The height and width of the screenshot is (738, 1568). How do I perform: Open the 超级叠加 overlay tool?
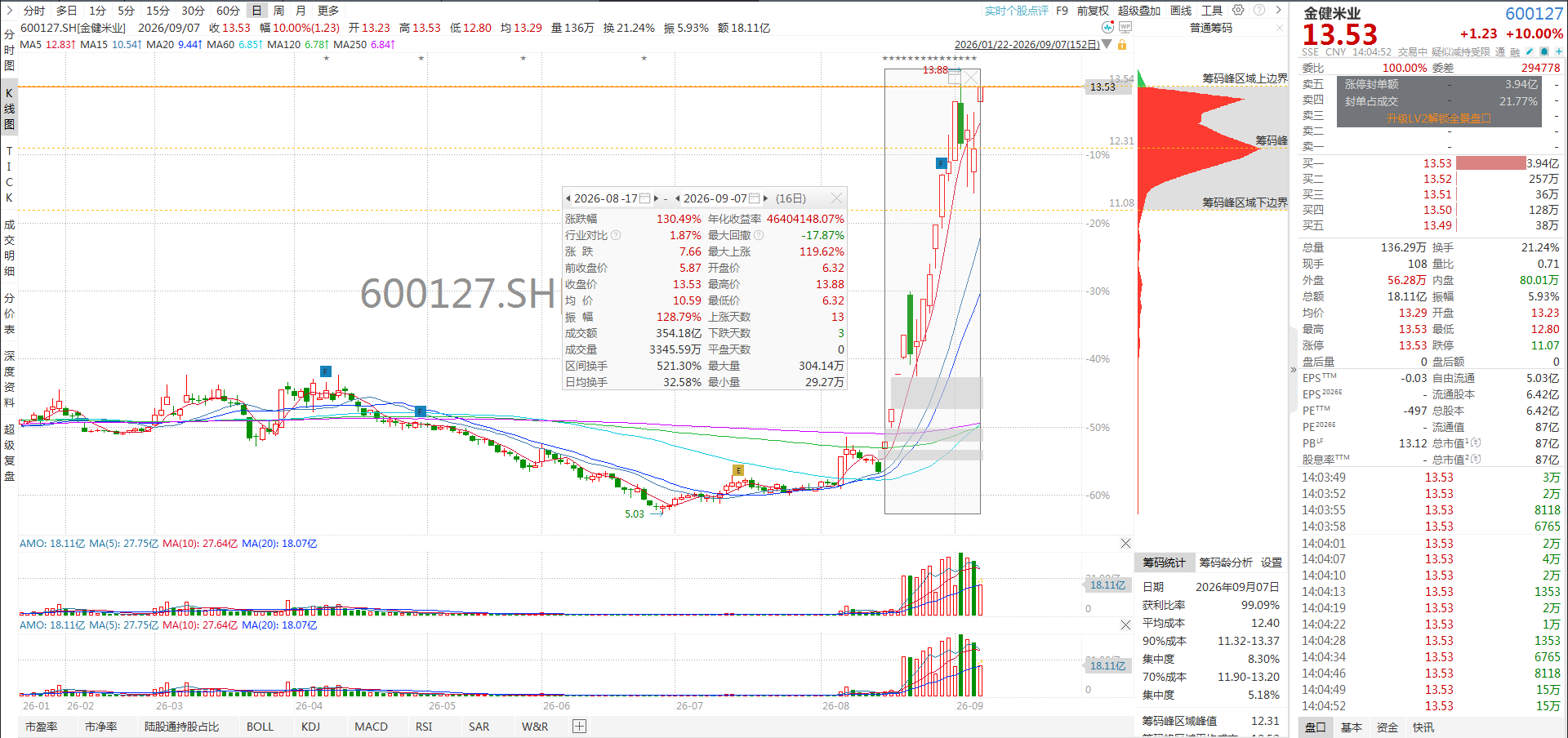point(1139,11)
